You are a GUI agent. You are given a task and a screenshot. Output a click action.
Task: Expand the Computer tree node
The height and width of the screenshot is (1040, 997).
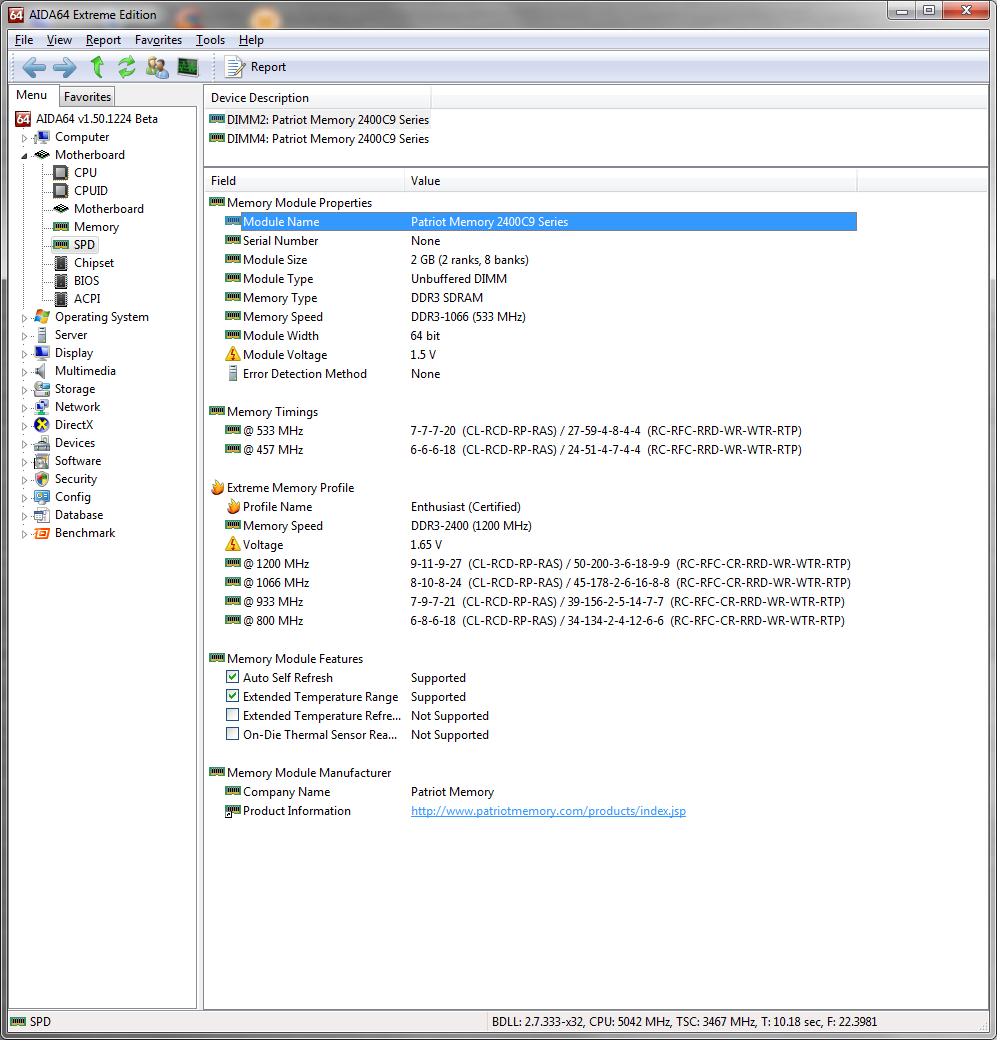coord(25,138)
